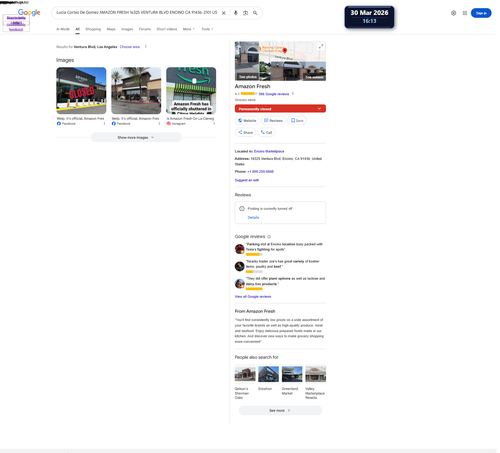500x453 pixels.
Task: Switch to Images tab
Action: point(127,29)
